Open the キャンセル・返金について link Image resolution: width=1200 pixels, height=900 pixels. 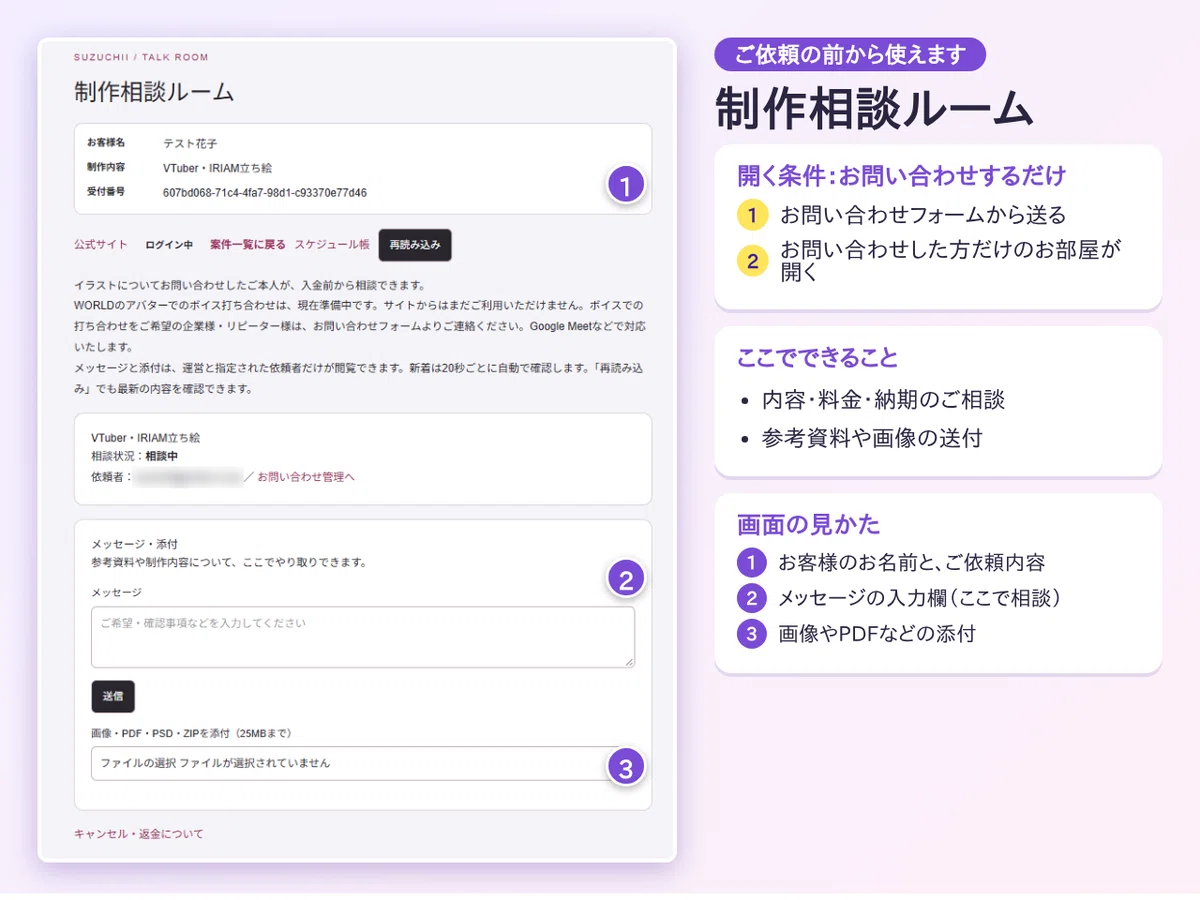click(x=139, y=833)
